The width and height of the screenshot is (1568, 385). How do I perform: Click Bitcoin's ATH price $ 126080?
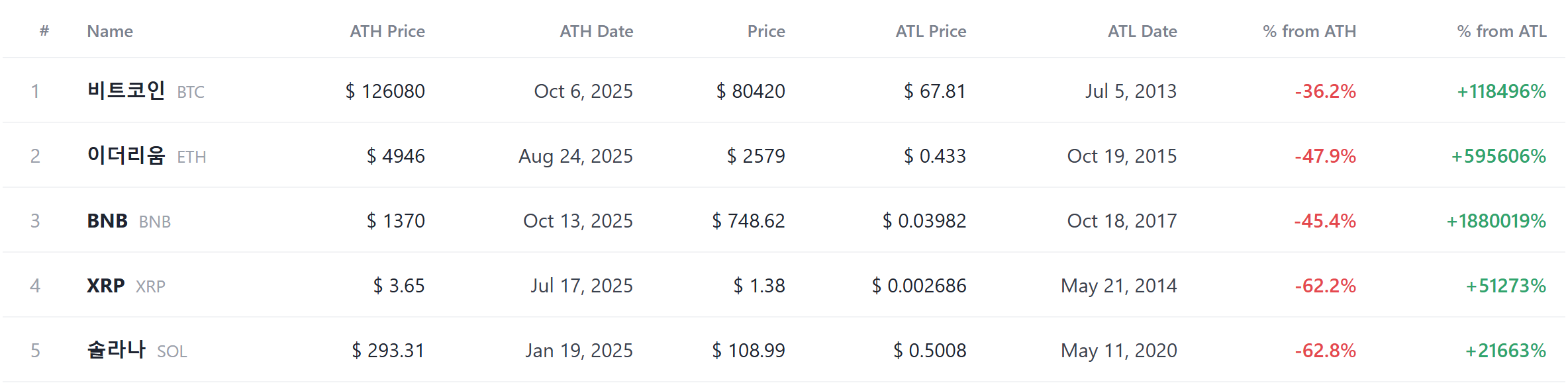coord(385,91)
